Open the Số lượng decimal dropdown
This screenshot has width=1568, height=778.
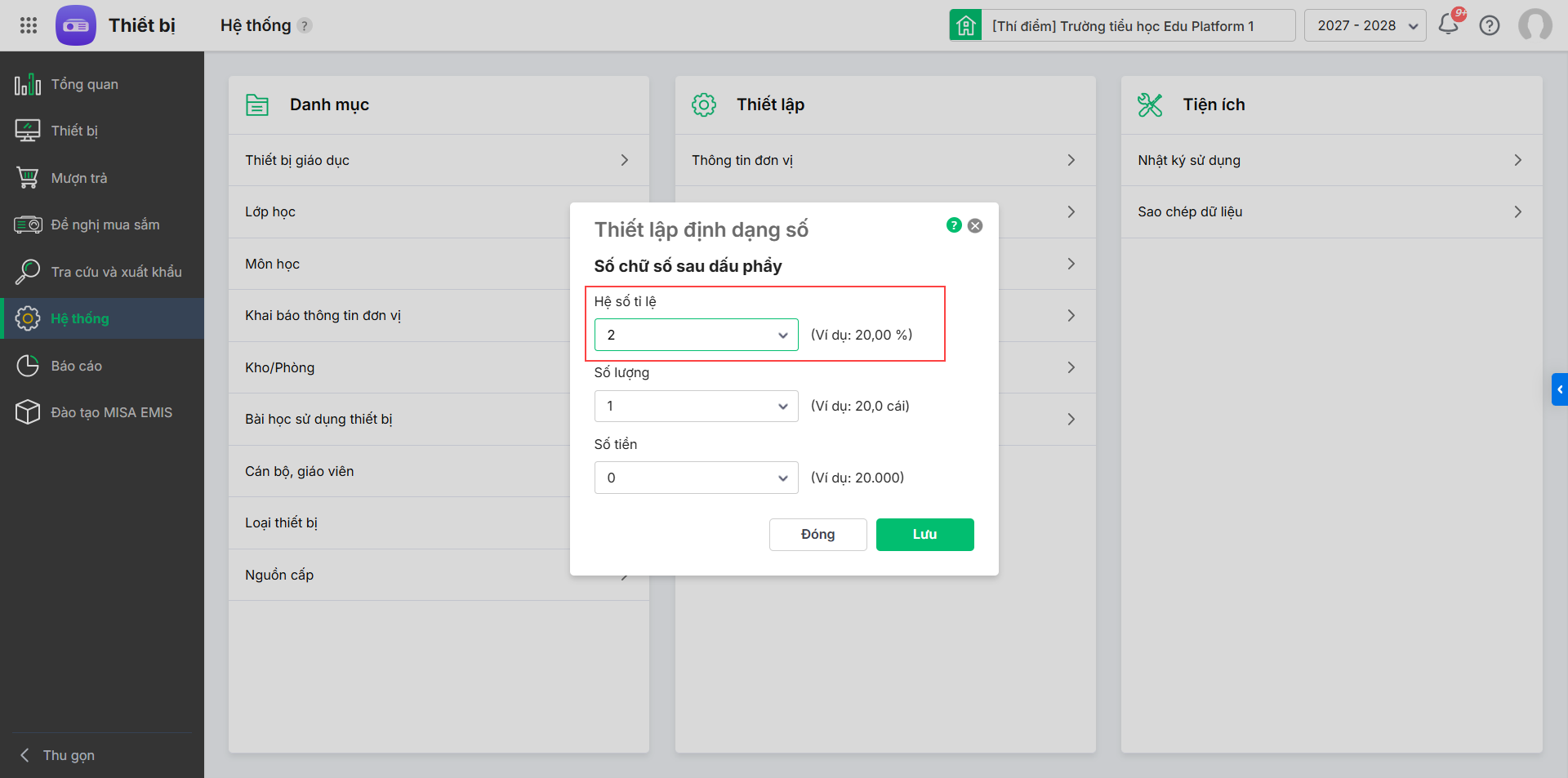click(x=696, y=406)
